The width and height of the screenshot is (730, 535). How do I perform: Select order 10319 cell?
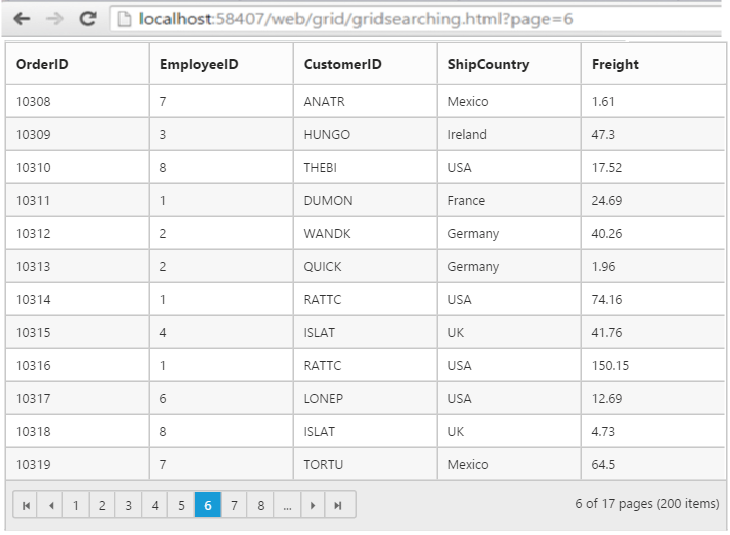[x=77, y=464]
